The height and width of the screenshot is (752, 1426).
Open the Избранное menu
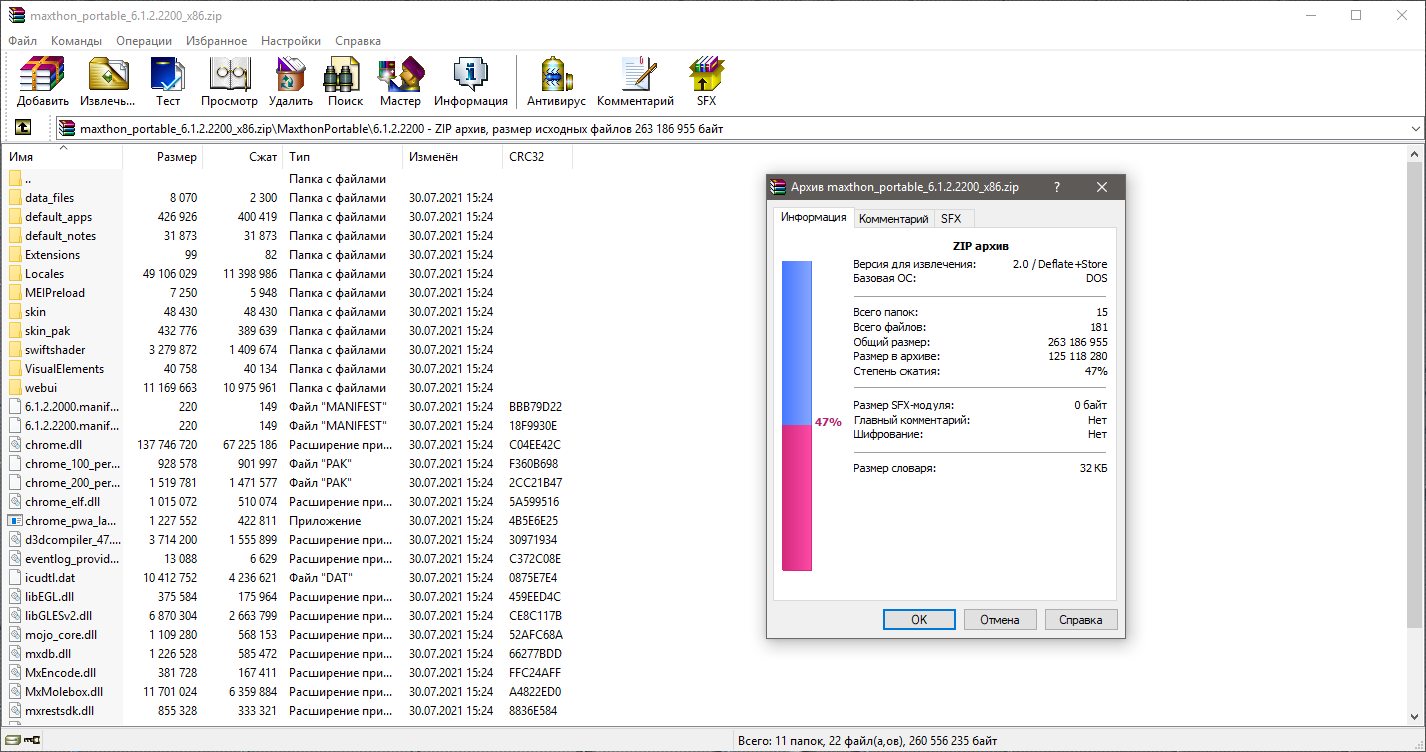[216, 41]
